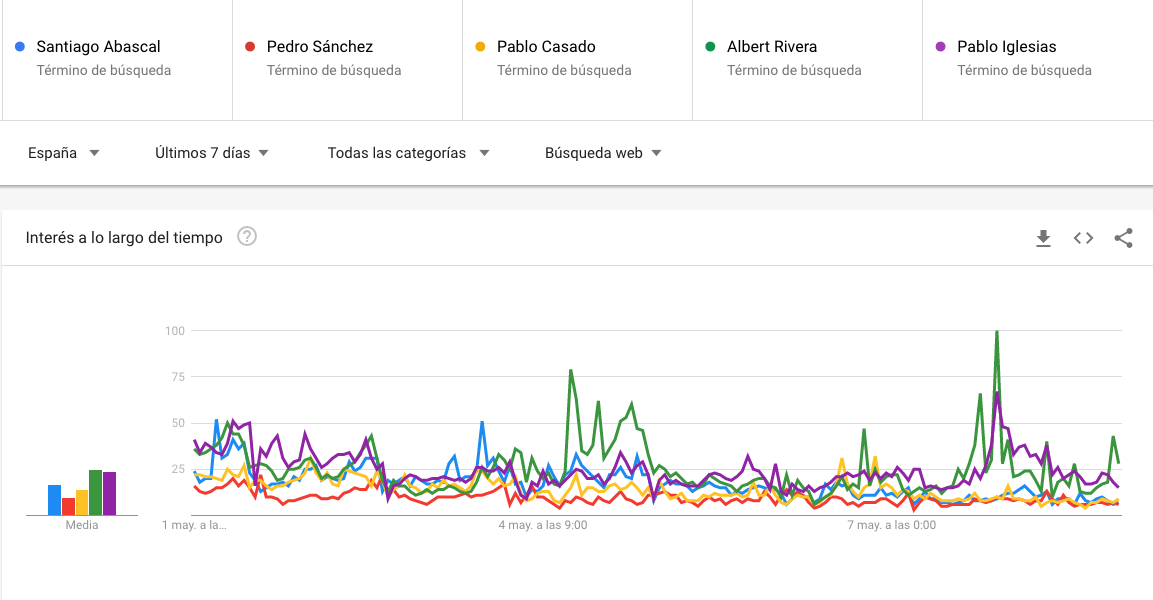Click the yellow dot for Pablo Casado
This screenshot has height=600, width=1153.
[481, 47]
